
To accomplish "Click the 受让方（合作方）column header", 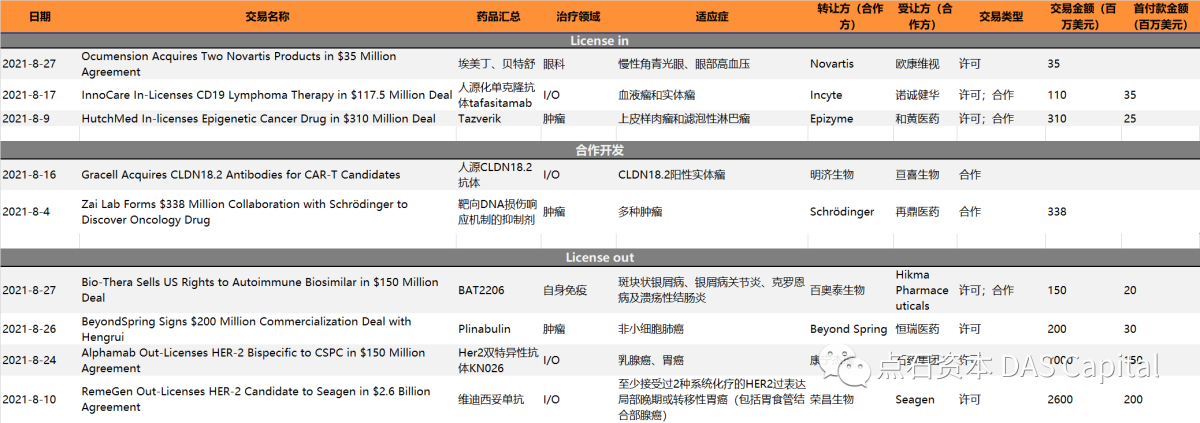I will [x=925, y=16].
